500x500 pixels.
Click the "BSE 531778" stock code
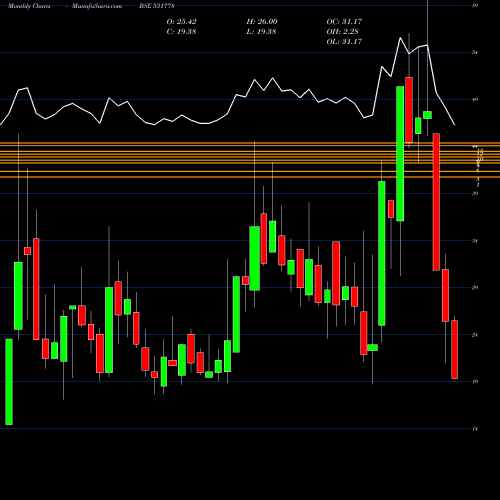click(x=157, y=6)
